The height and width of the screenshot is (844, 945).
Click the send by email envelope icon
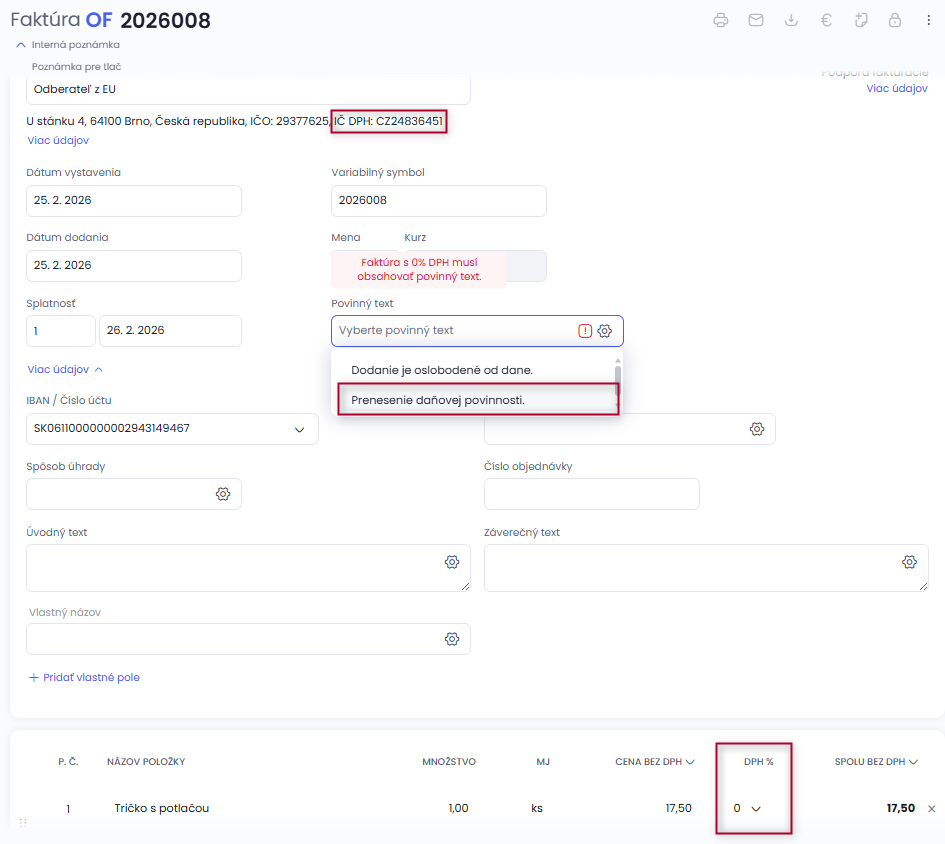pyautogui.click(x=756, y=20)
